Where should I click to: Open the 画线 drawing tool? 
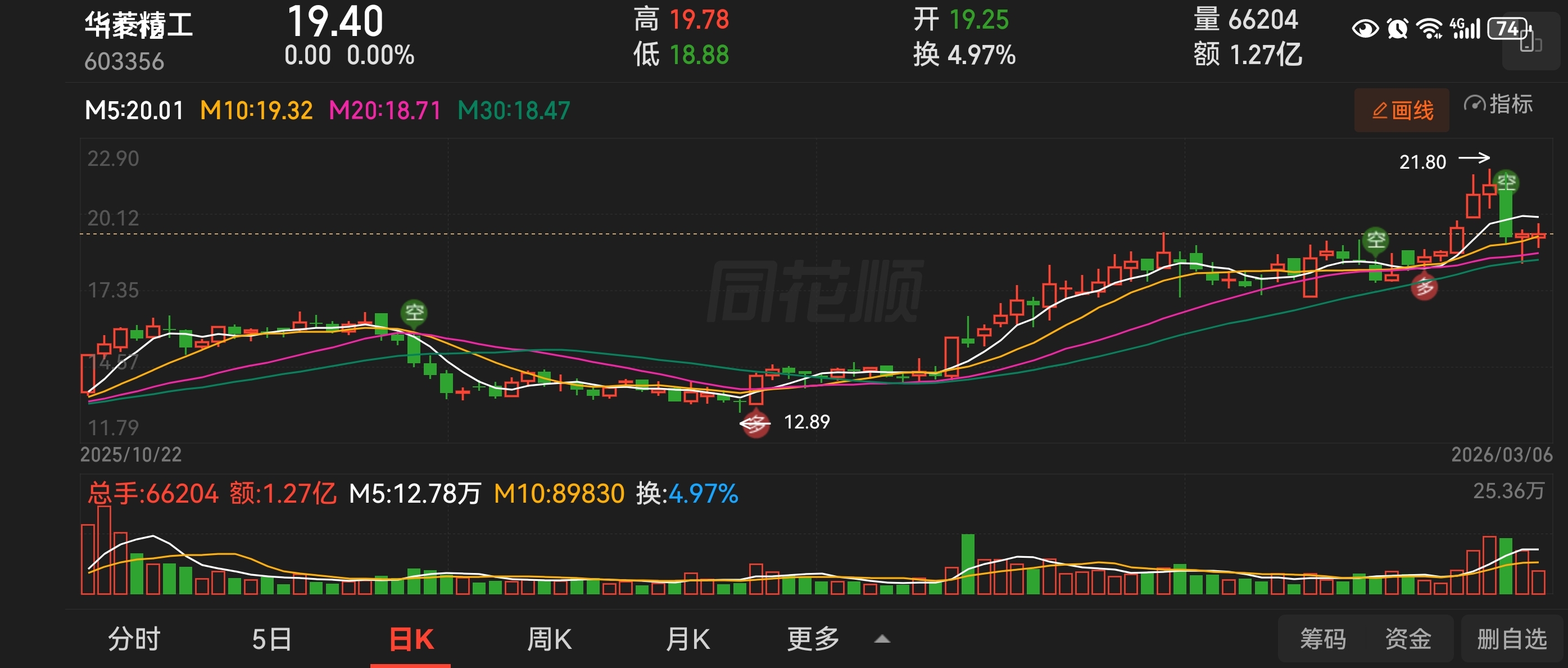tap(1401, 110)
